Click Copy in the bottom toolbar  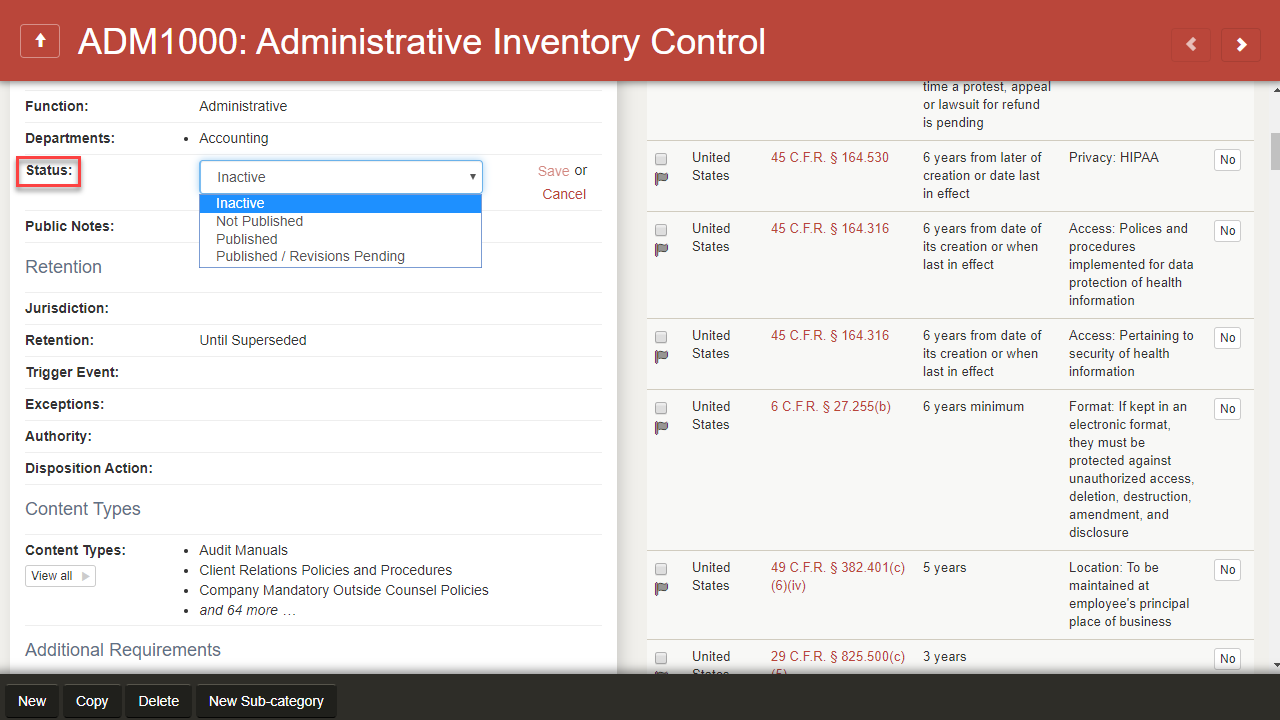point(92,701)
